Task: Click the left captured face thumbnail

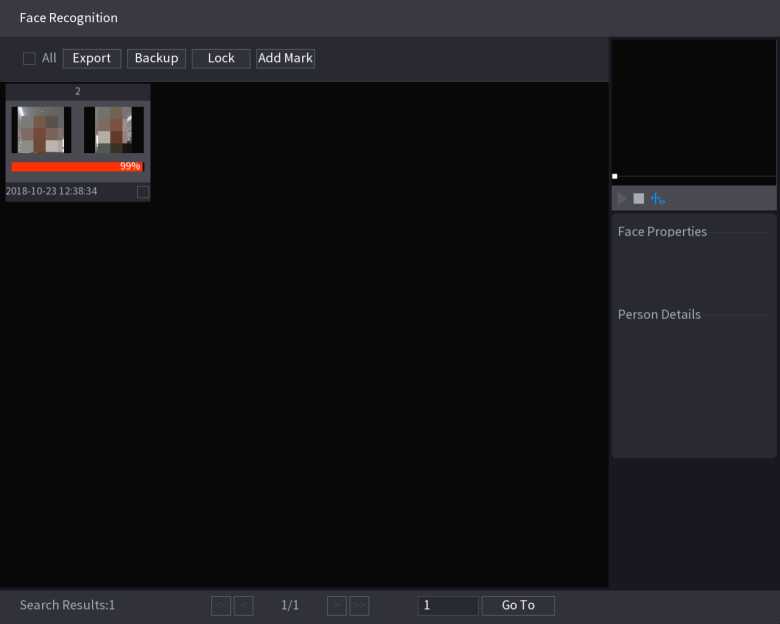Action: 41,129
